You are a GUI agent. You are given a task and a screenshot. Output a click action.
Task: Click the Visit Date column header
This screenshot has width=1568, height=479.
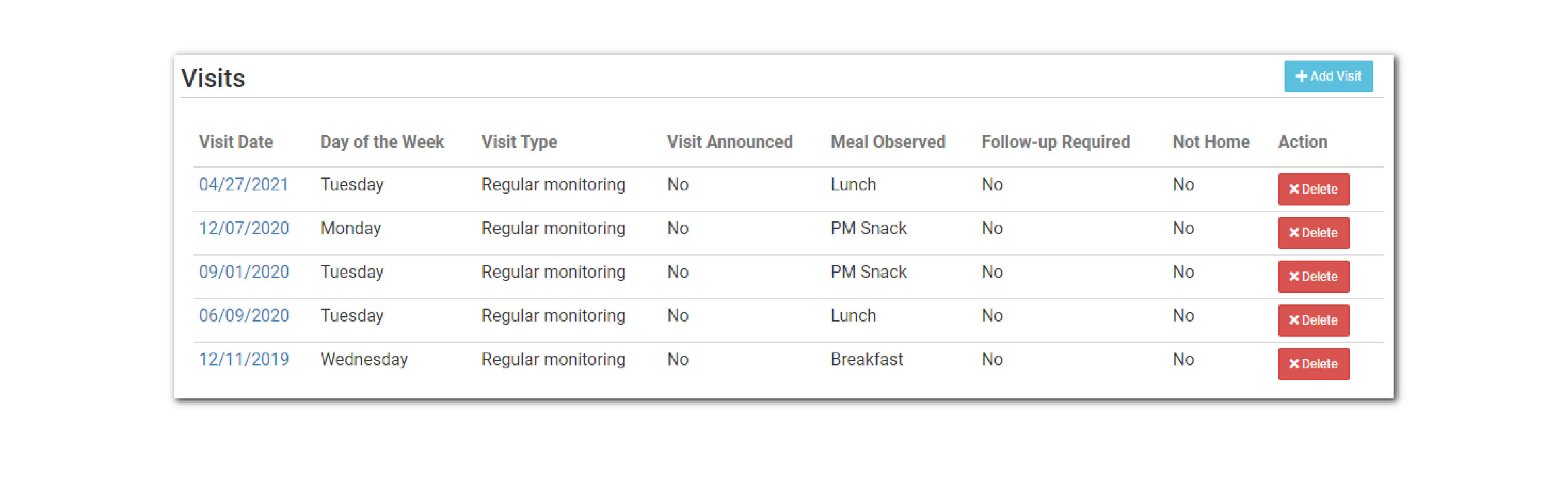coord(236,142)
